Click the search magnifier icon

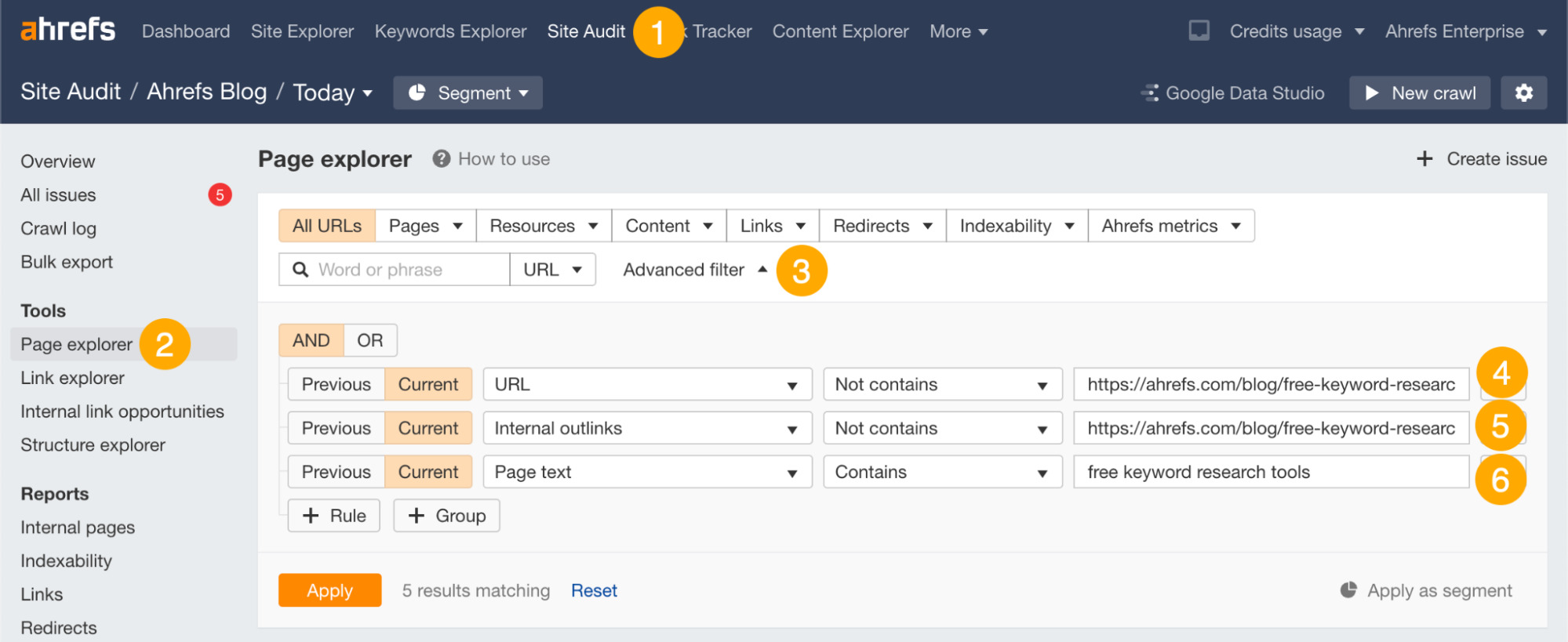tap(300, 270)
